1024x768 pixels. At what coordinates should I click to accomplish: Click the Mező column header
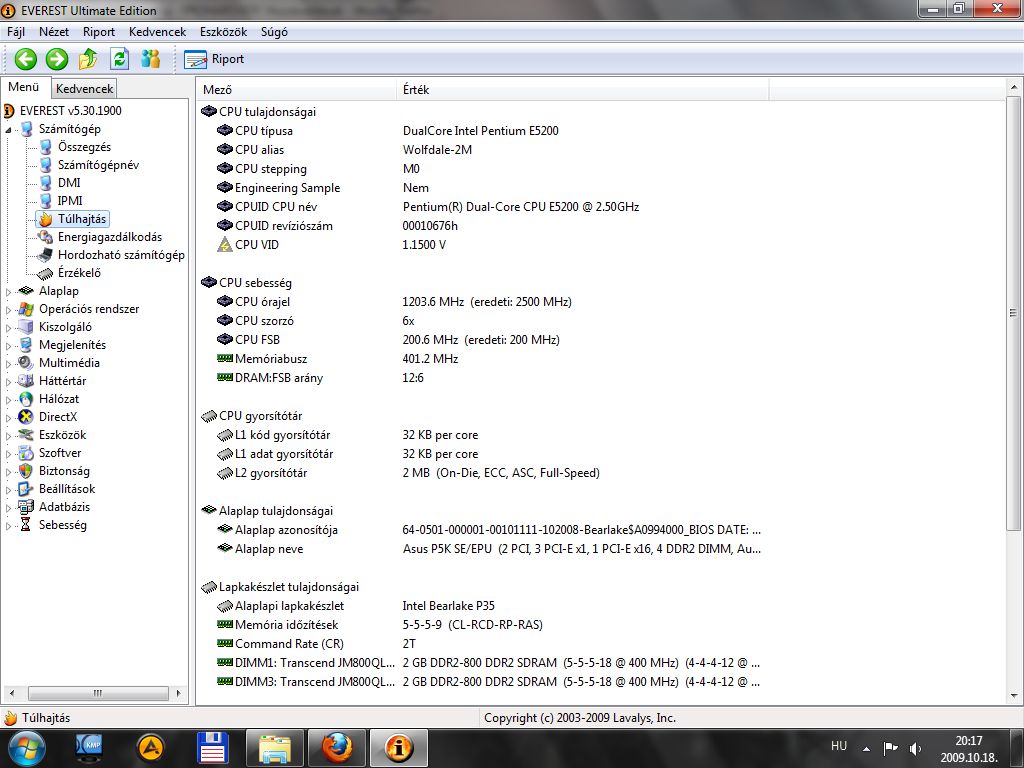[x=297, y=89]
